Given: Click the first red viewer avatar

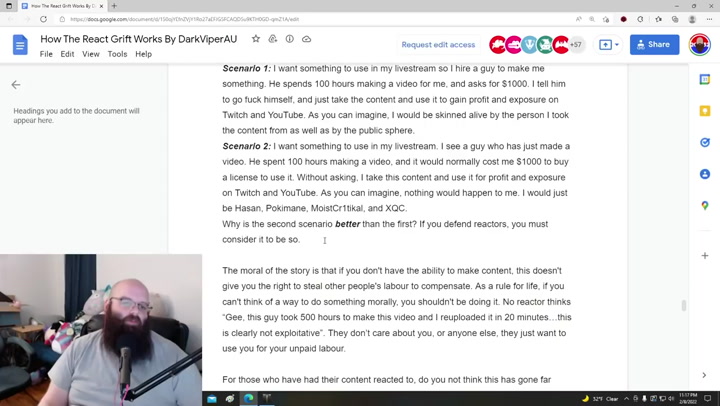Looking at the screenshot, I should click(498, 45).
